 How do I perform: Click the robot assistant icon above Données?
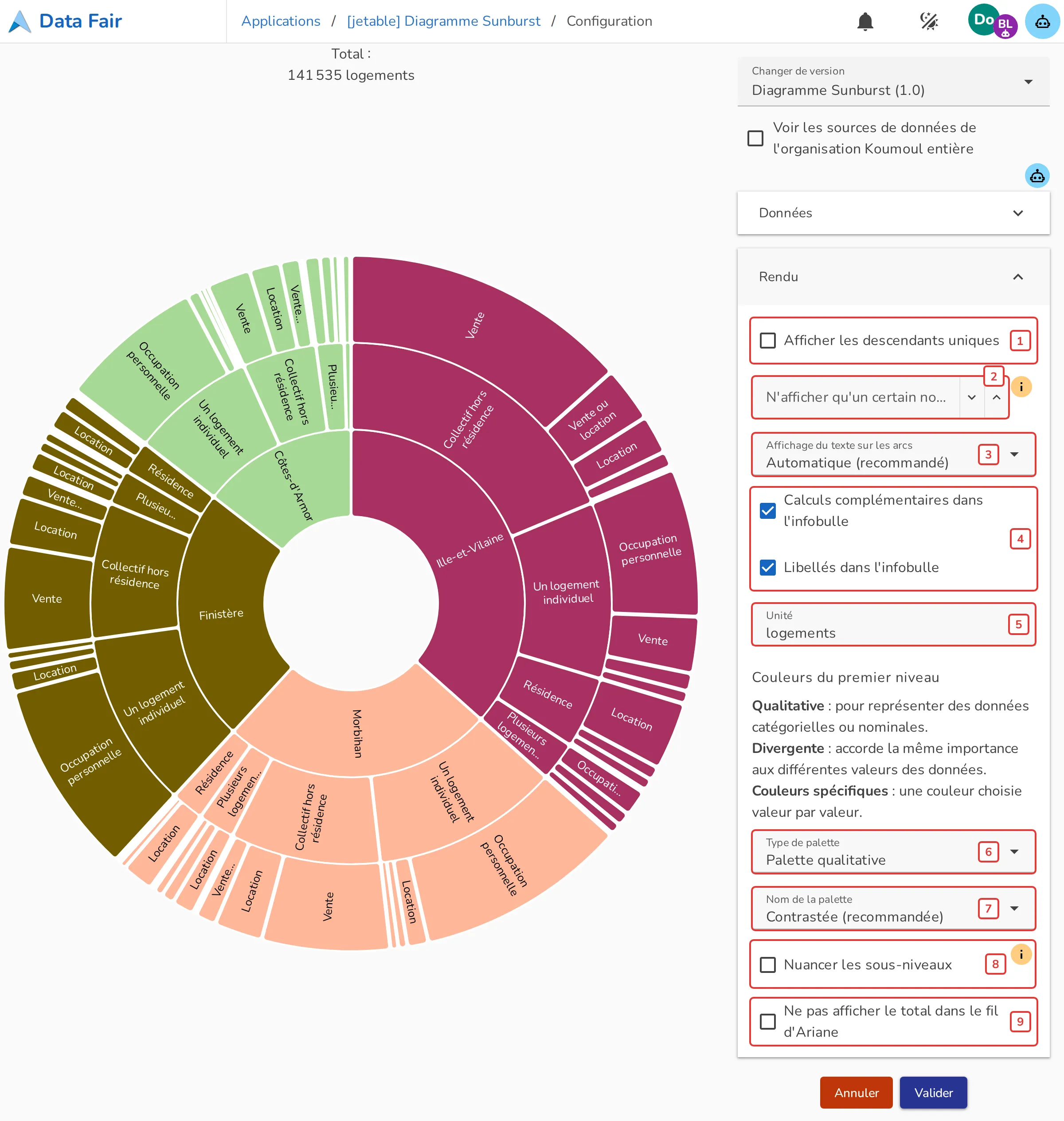[1037, 176]
